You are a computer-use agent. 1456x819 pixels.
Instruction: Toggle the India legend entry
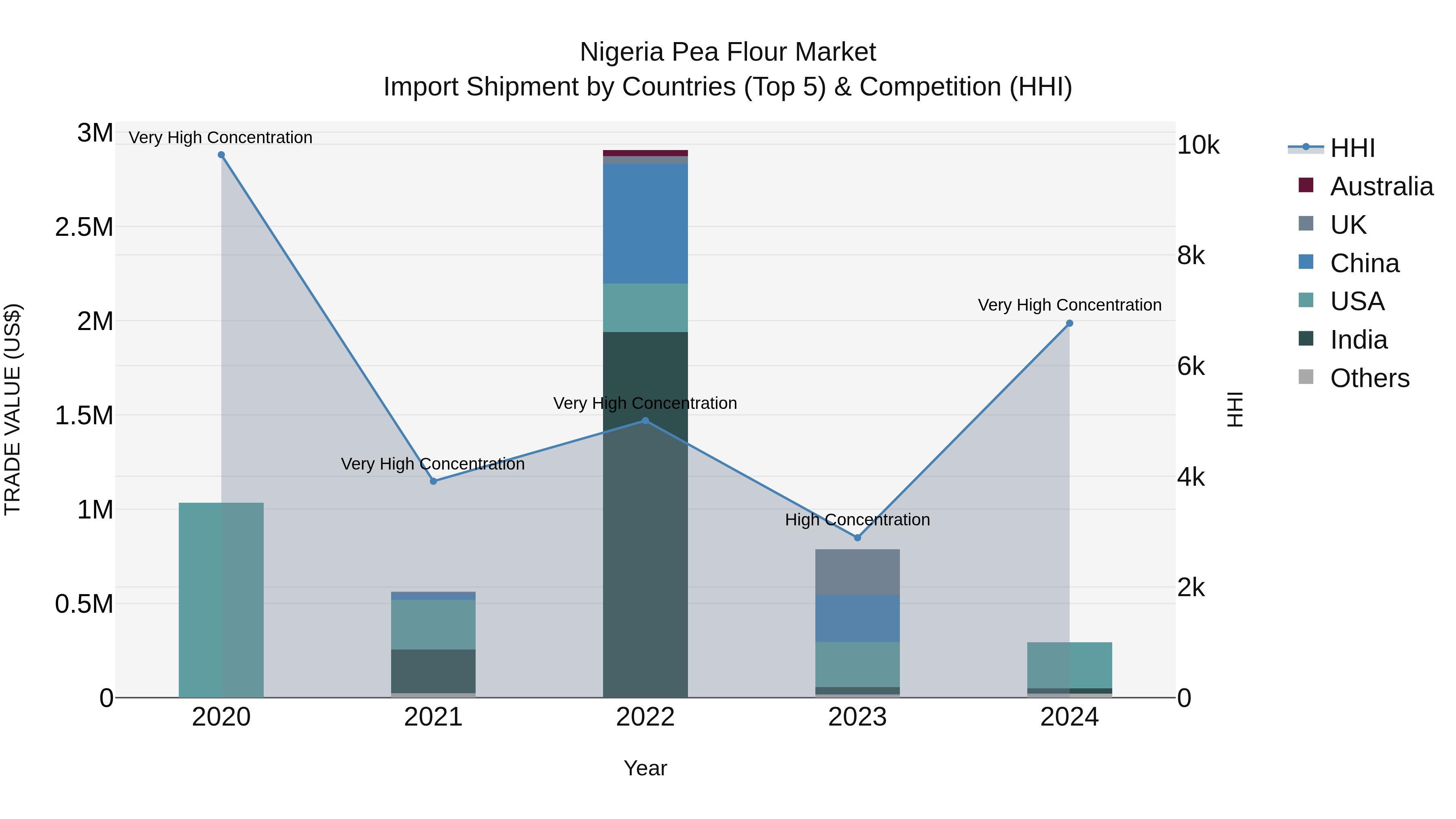point(1343,339)
